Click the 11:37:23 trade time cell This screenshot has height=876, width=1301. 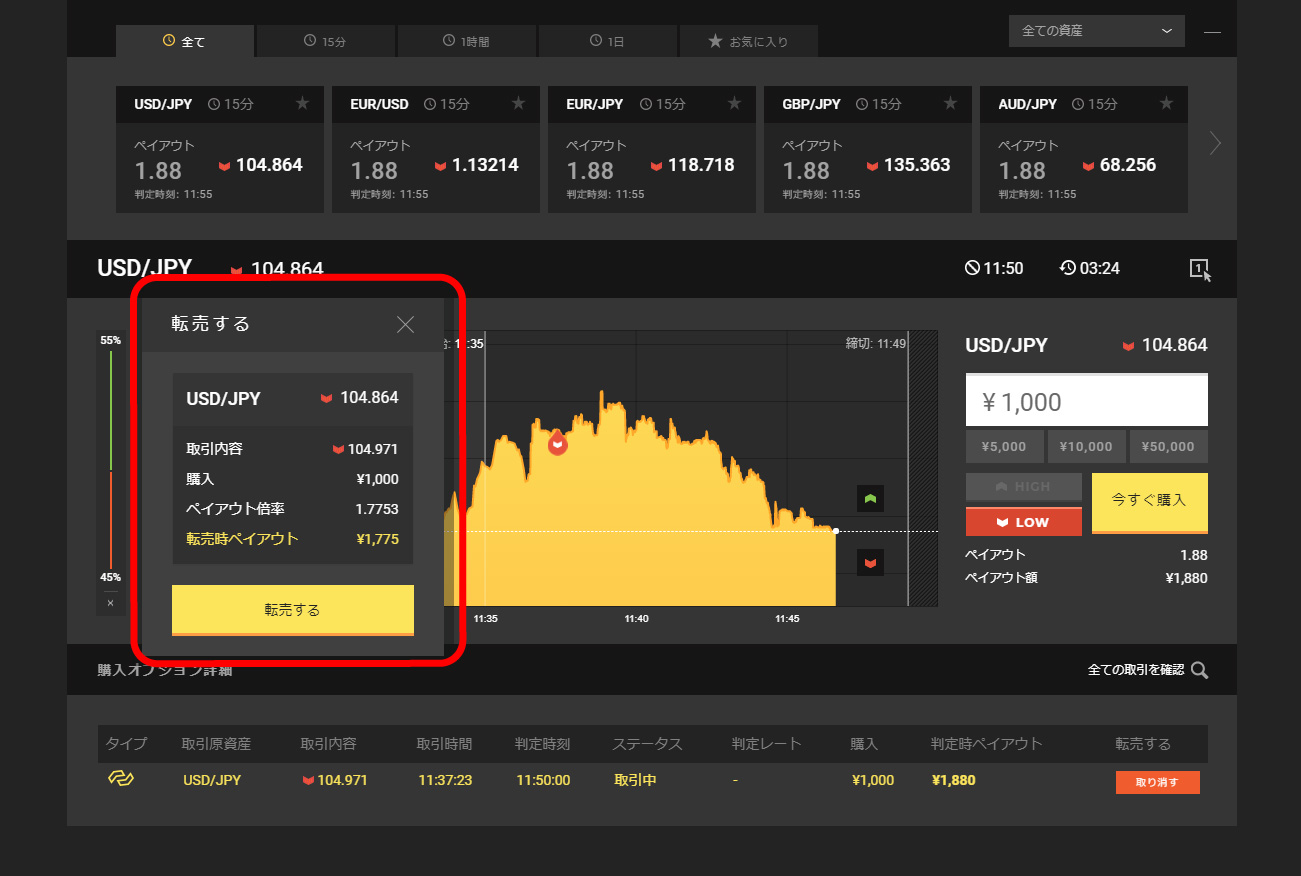[446, 780]
